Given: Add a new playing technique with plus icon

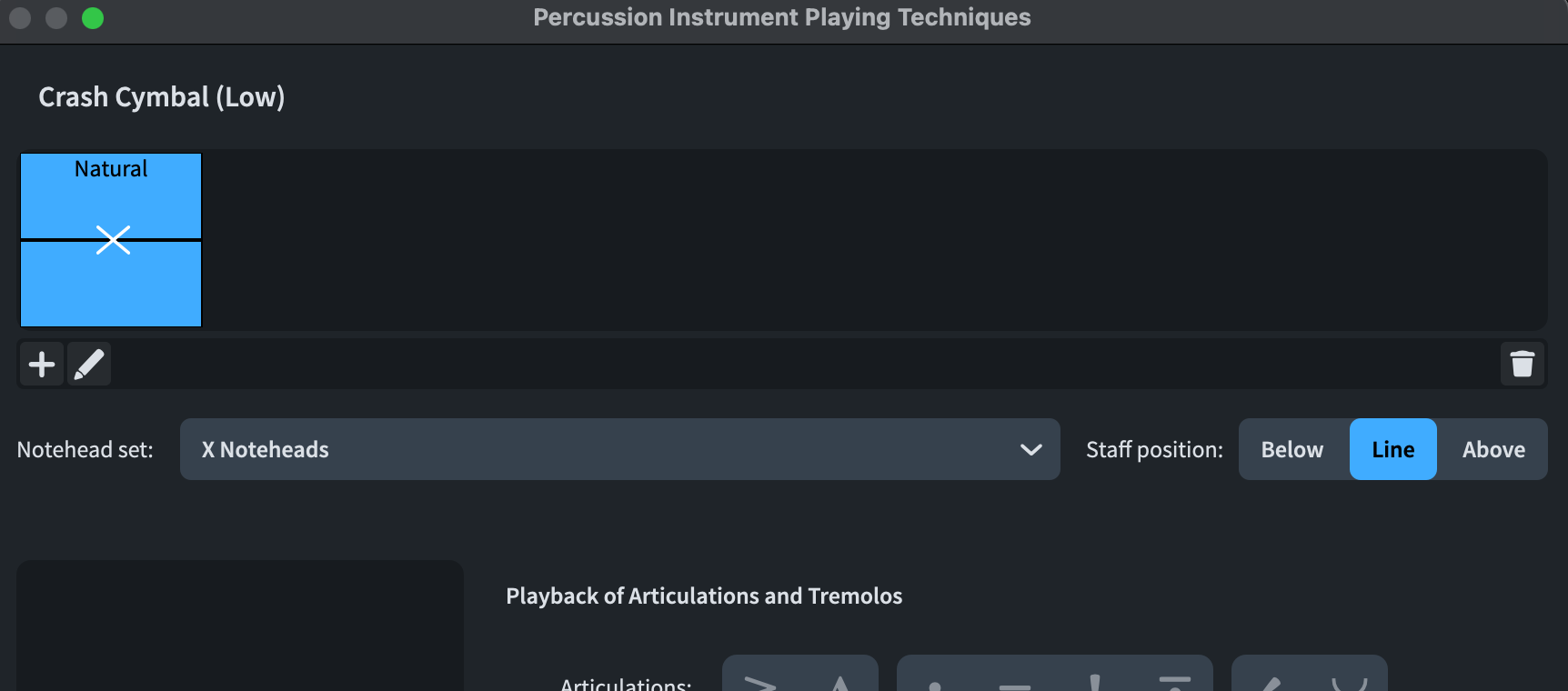Looking at the screenshot, I should click(x=42, y=365).
